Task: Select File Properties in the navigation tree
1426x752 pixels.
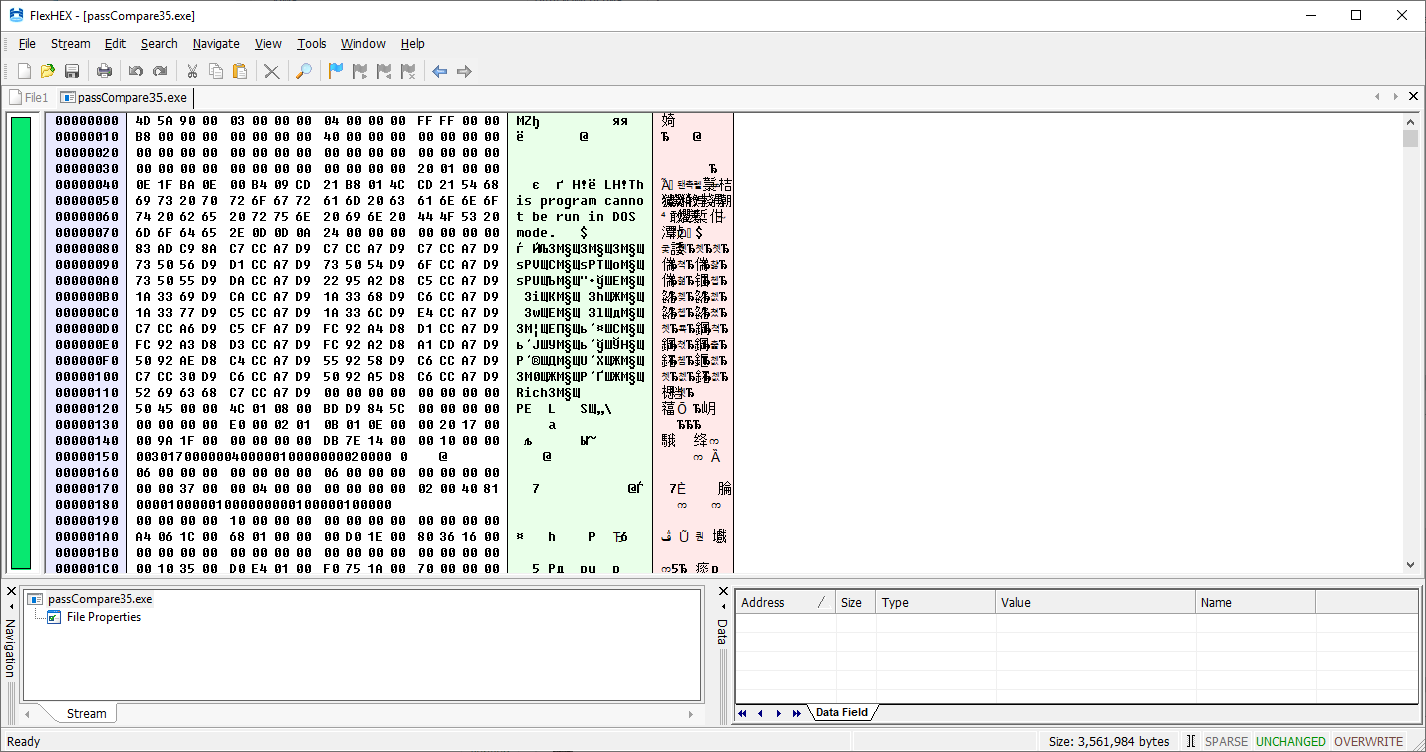Action: coord(103,617)
